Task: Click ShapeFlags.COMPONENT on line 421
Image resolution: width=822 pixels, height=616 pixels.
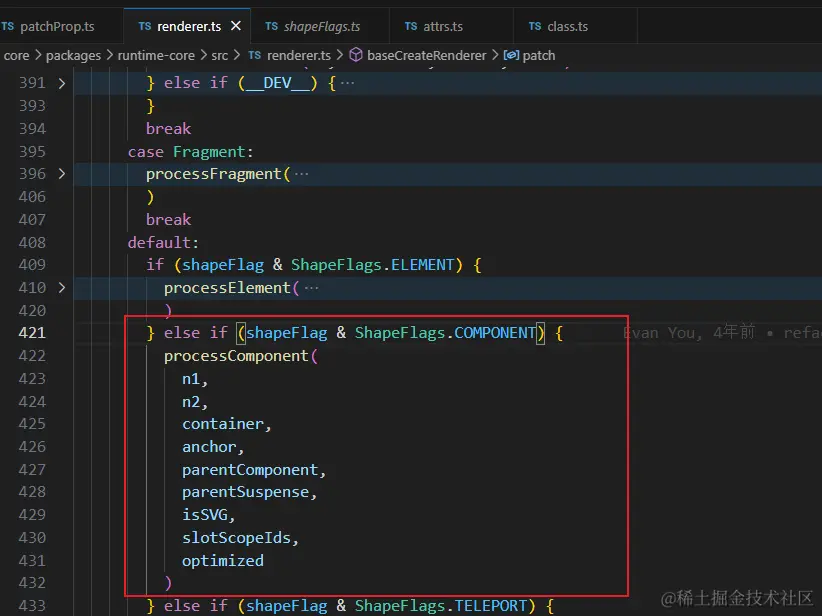Action: pos(445,333)
